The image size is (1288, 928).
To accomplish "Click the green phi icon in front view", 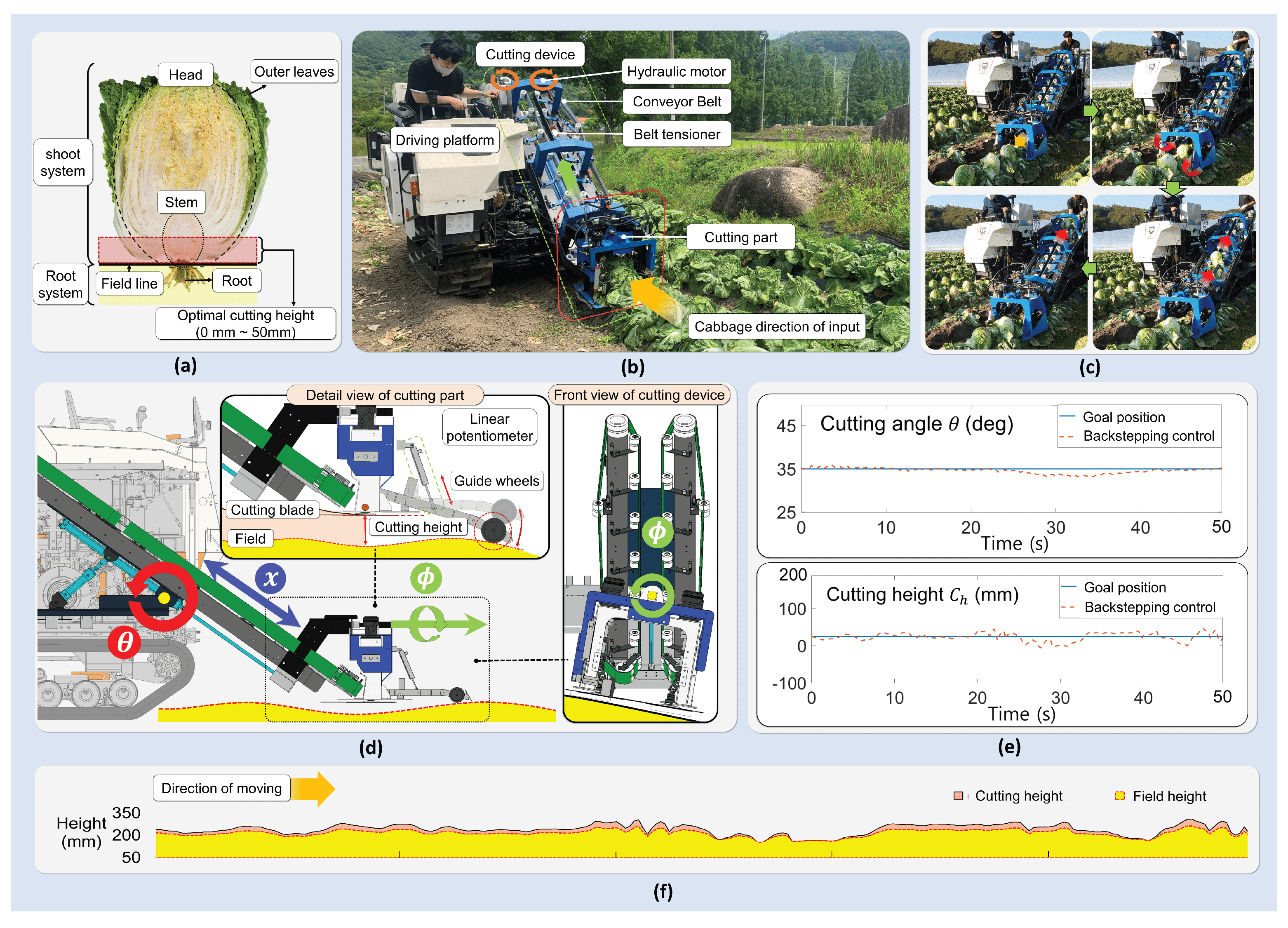I will point(657,532).
